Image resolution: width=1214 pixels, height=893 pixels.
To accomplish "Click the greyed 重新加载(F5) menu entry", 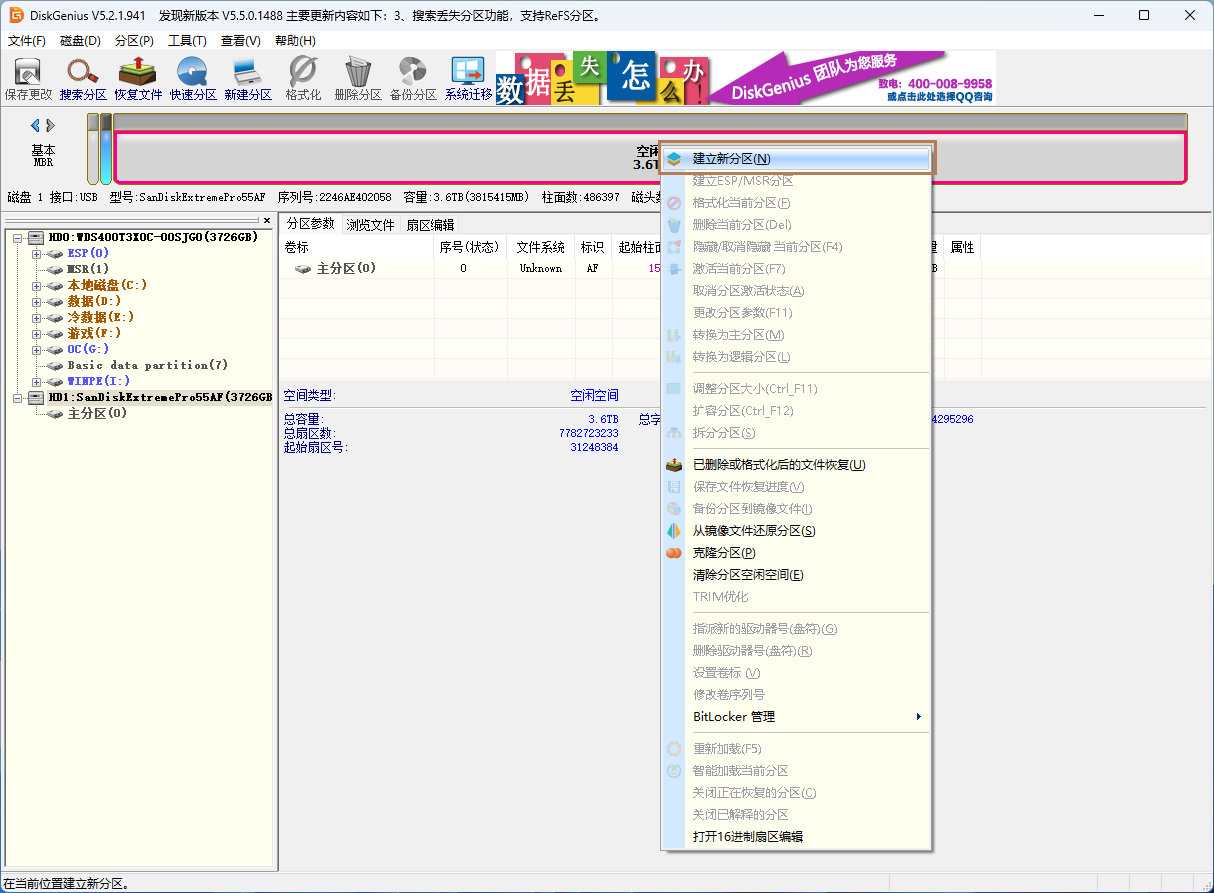I will pos(796,748).
